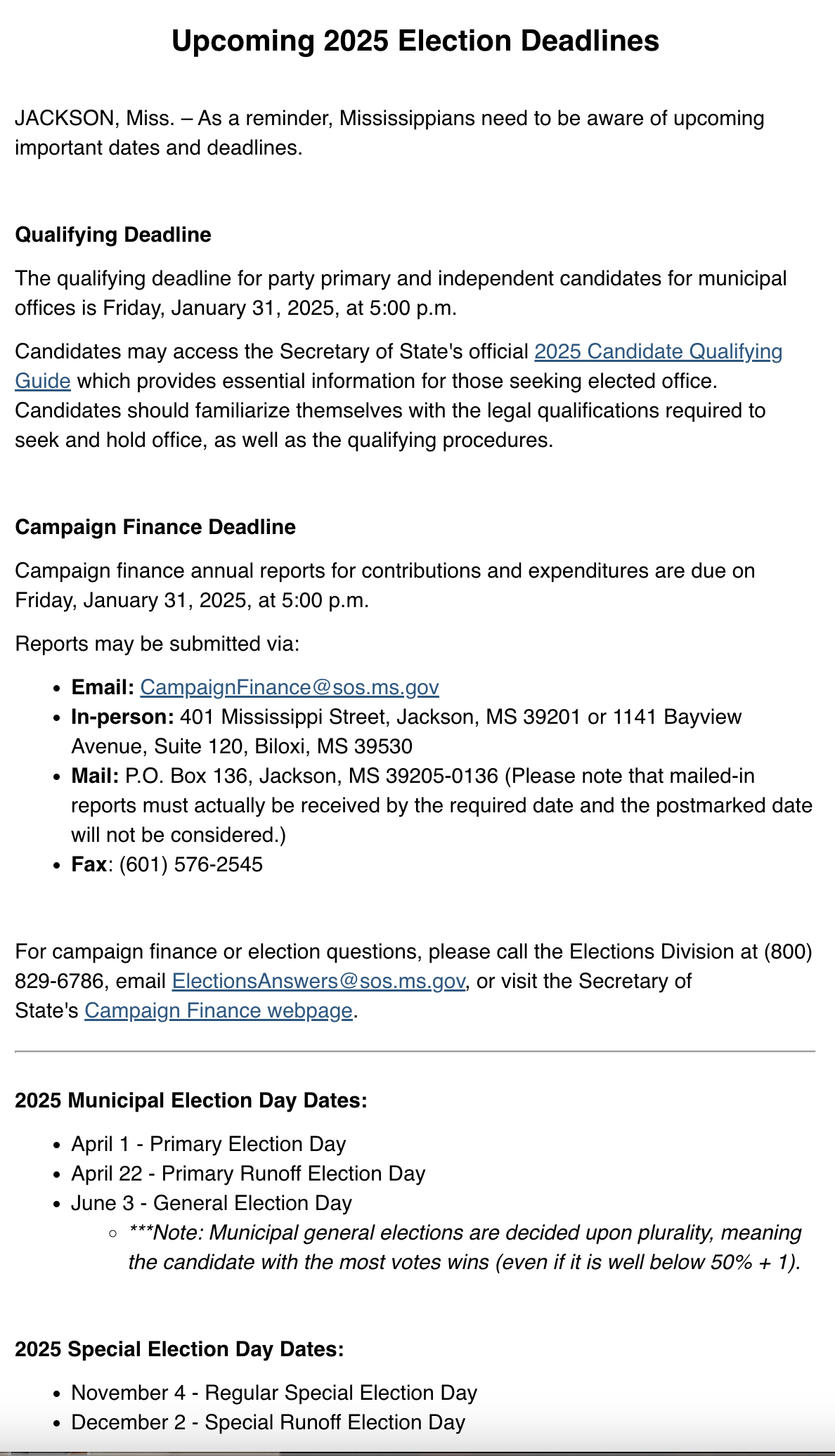
Task: Select the Qualifying Deadline heading
Action: tap(113, 235)
